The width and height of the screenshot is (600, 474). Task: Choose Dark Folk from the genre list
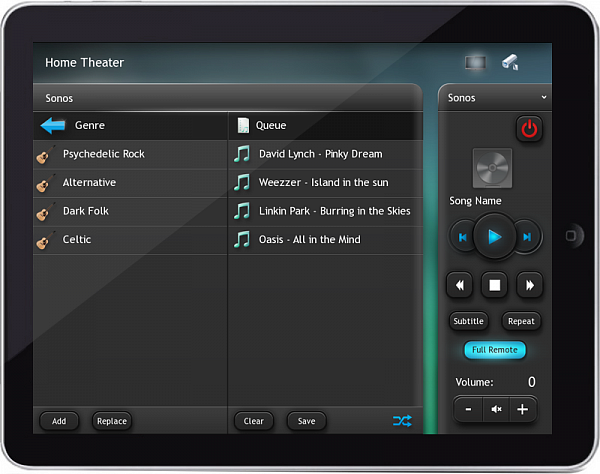coord(86,211)
